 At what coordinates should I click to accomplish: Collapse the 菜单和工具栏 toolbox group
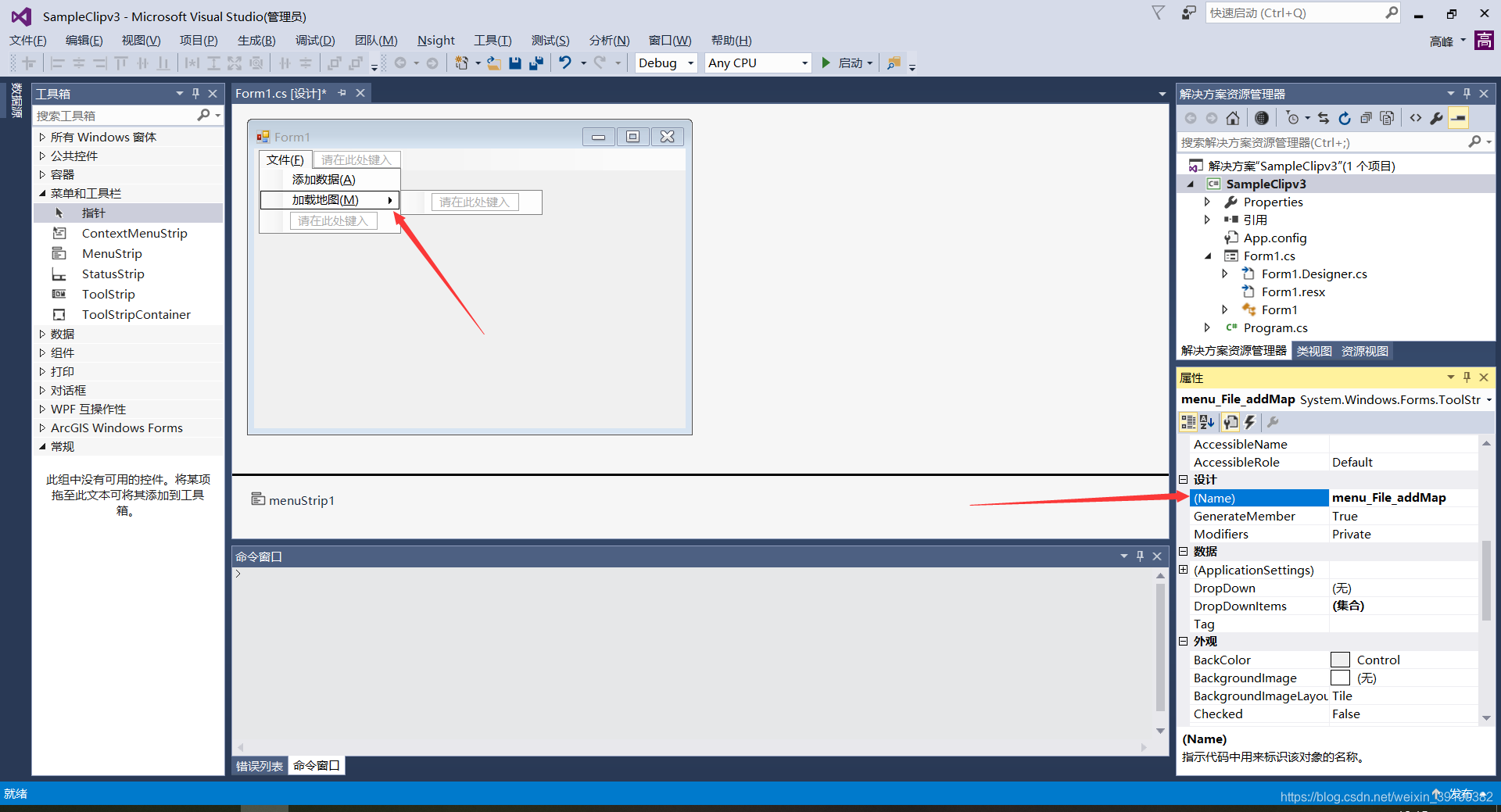tap(42, 193)
